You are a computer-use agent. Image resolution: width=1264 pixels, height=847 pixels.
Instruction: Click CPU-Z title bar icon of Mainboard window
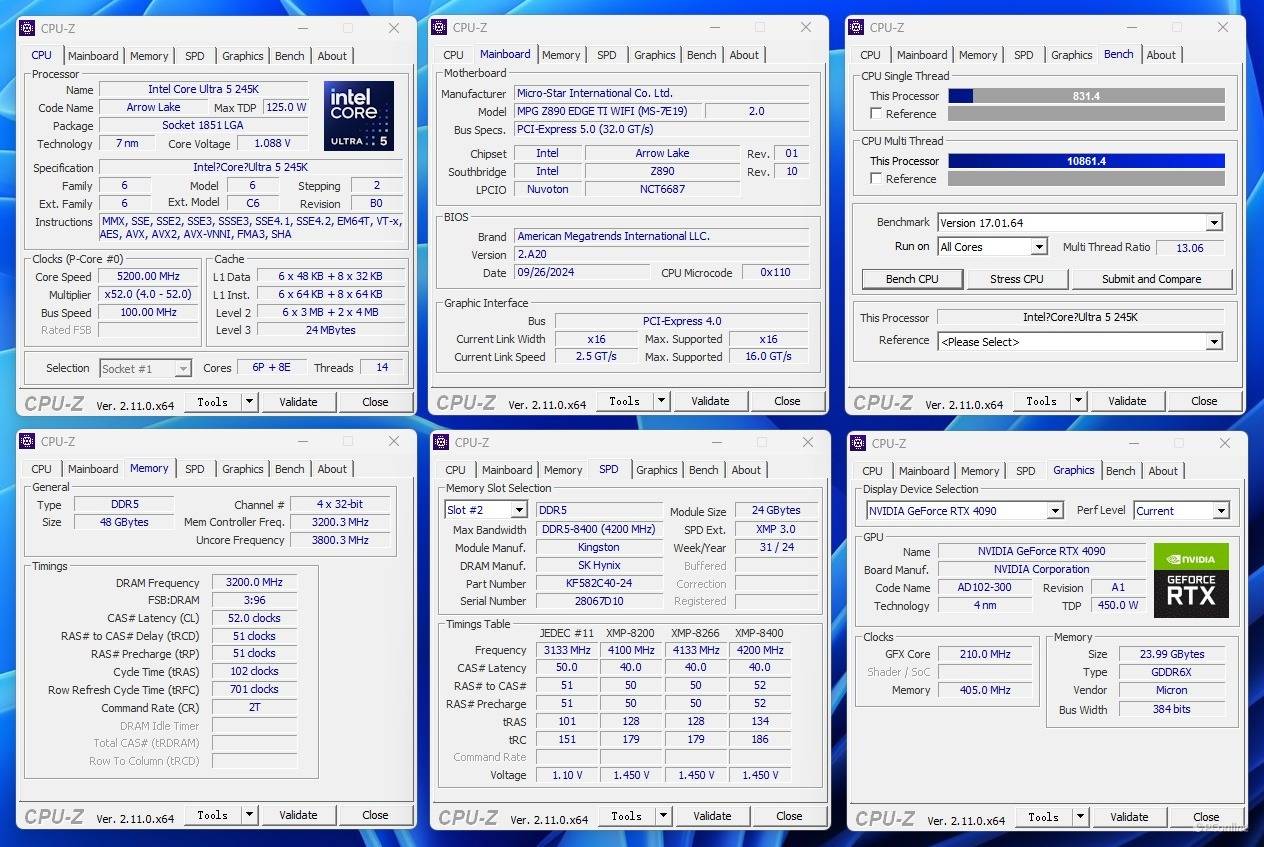pyautogui.click(x=441, y=28)
